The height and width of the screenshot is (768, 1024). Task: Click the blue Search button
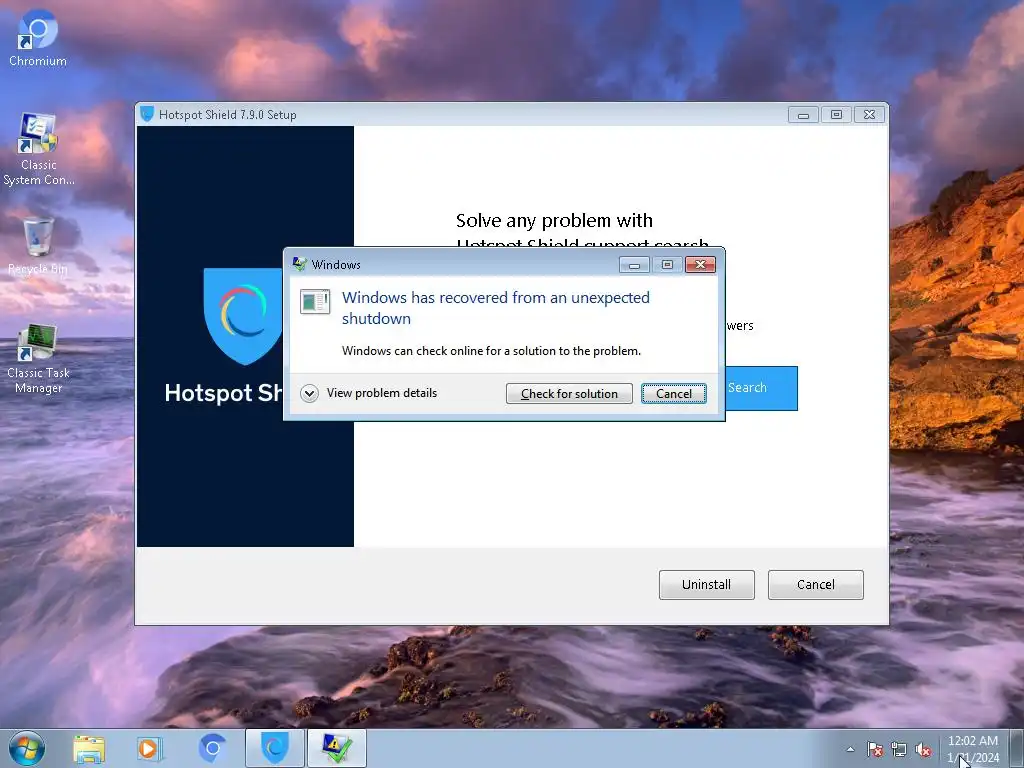pos(761,388)
